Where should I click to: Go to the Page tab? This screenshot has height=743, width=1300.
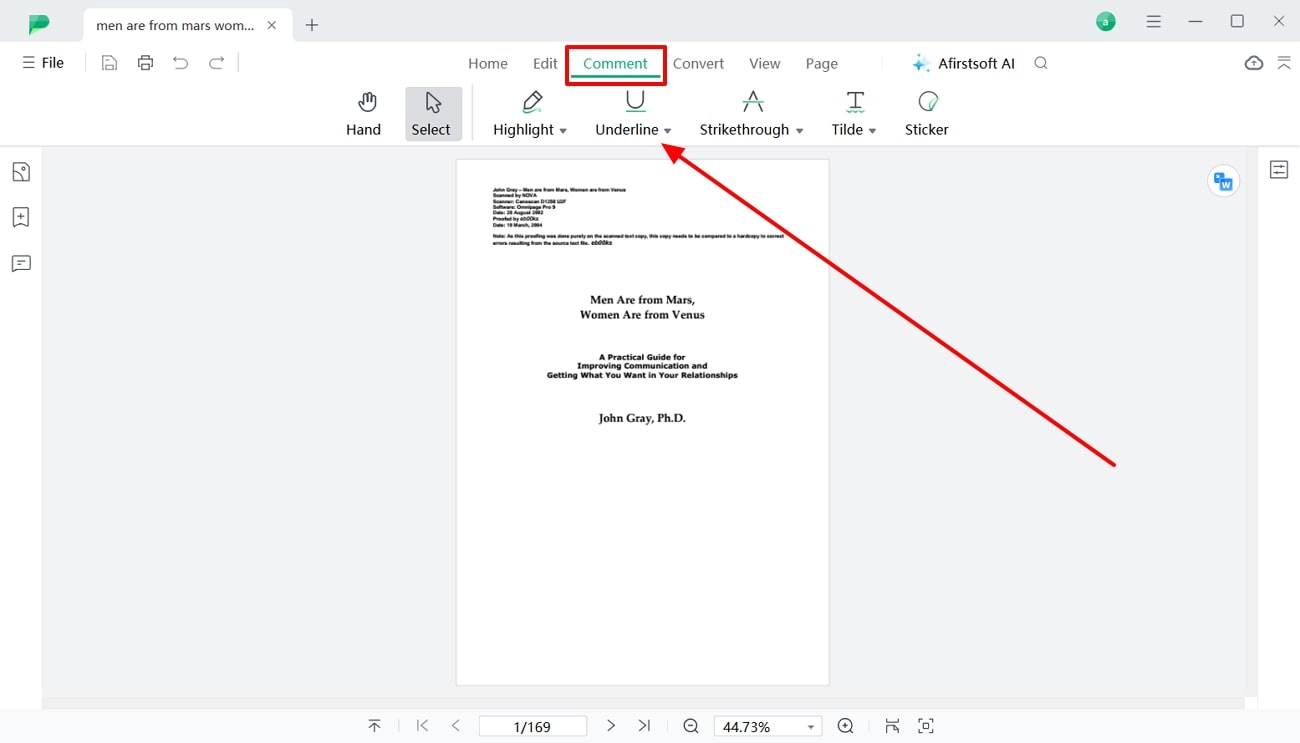pyautogui.click(x=822, y=63)
